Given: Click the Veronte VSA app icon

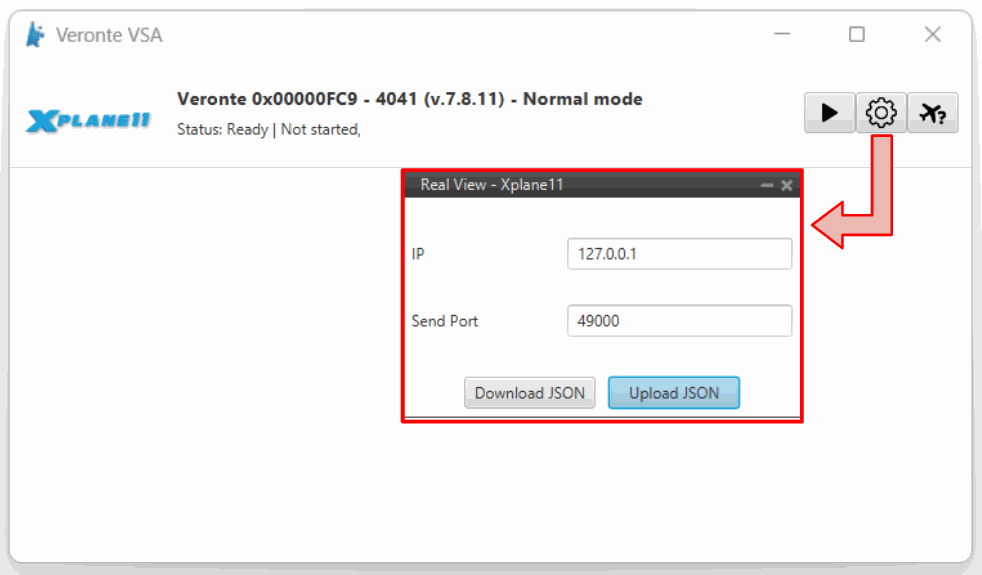Looking at the screenshot, I should 35,35.
